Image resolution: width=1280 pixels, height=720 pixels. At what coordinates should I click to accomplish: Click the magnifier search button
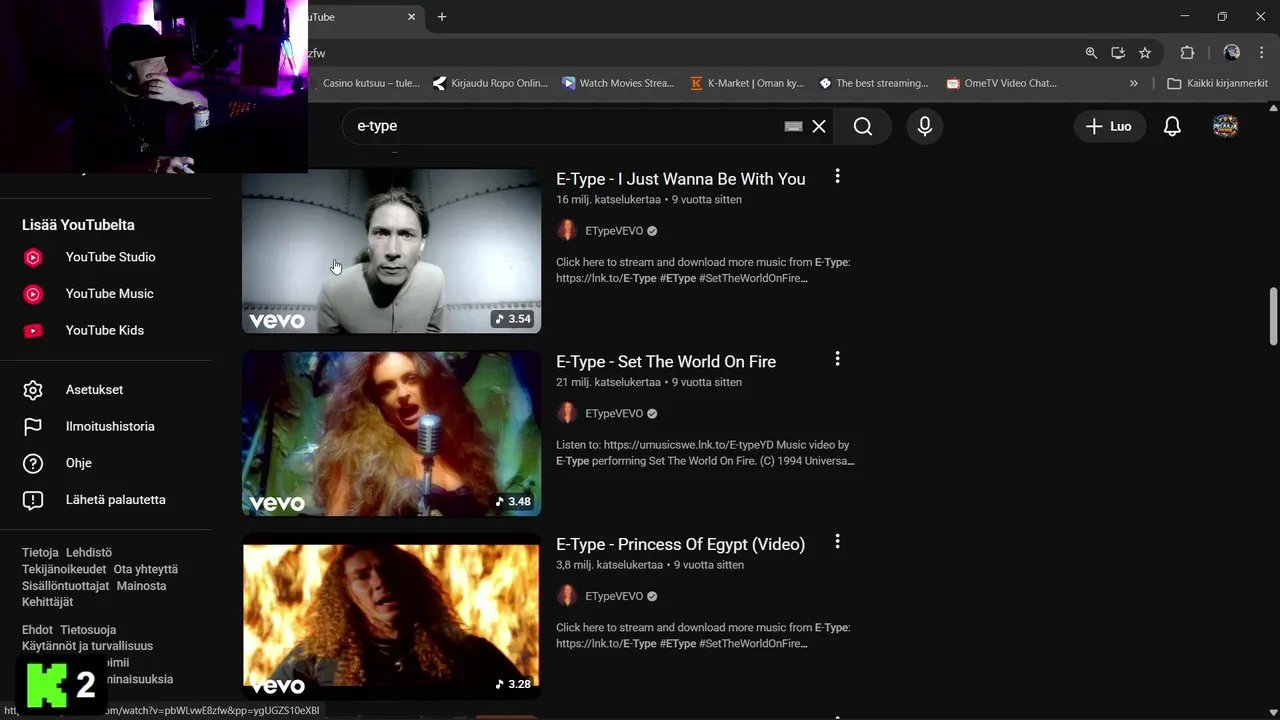[x=863, y=126]
